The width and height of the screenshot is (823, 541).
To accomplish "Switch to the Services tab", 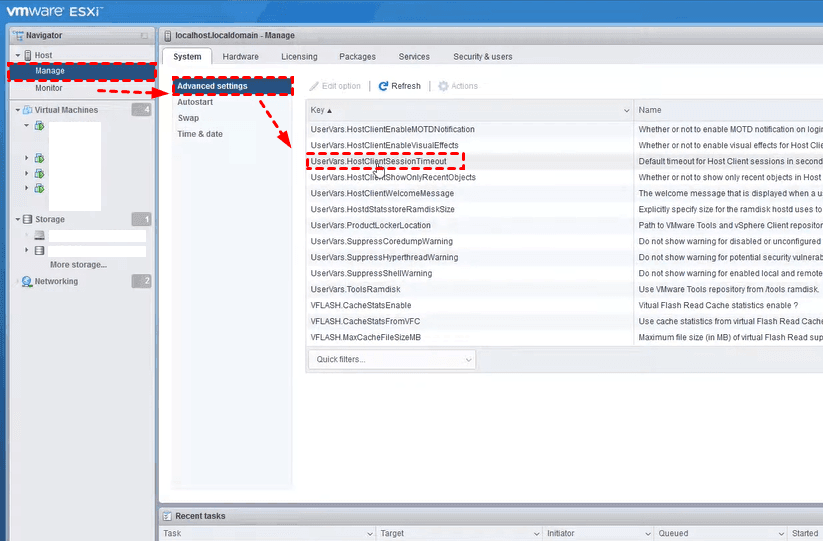I will point(414,57).
